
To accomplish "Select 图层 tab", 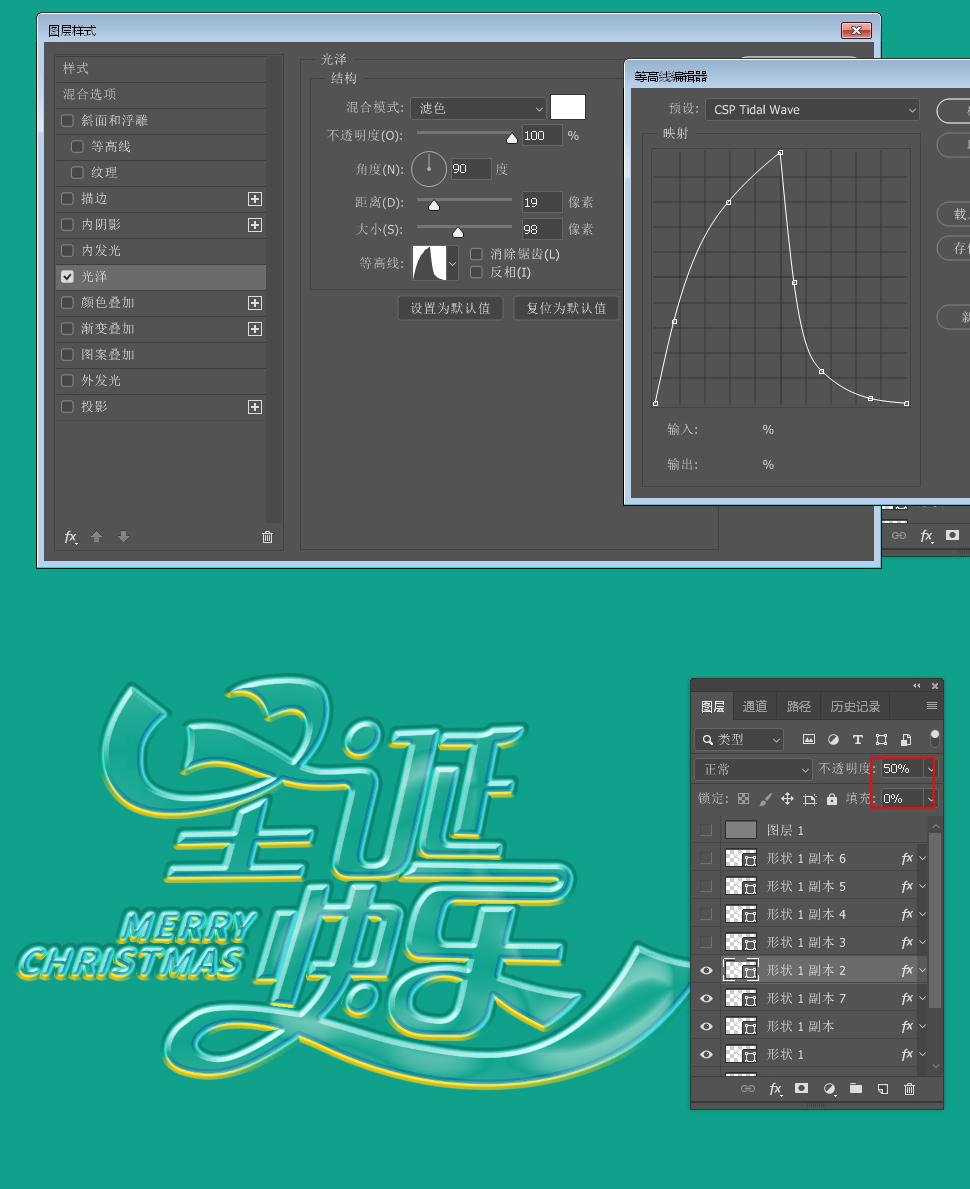I will pos(712,706).
